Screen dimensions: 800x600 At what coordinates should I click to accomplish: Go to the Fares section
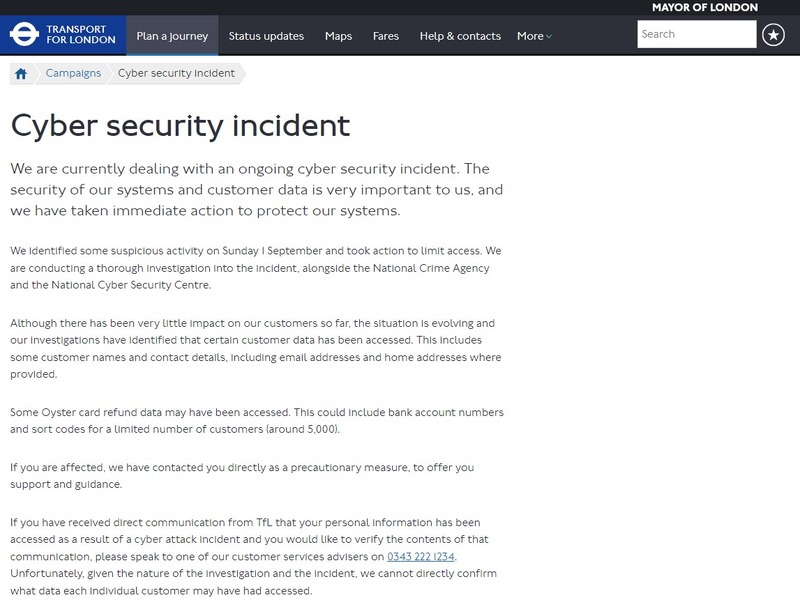(x=385, y=36)
